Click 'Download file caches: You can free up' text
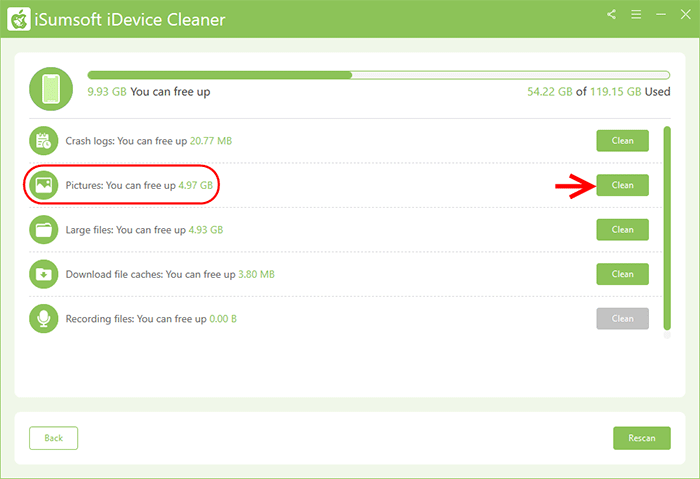Screen dimensions: 700x479 (x=150, y=274)
